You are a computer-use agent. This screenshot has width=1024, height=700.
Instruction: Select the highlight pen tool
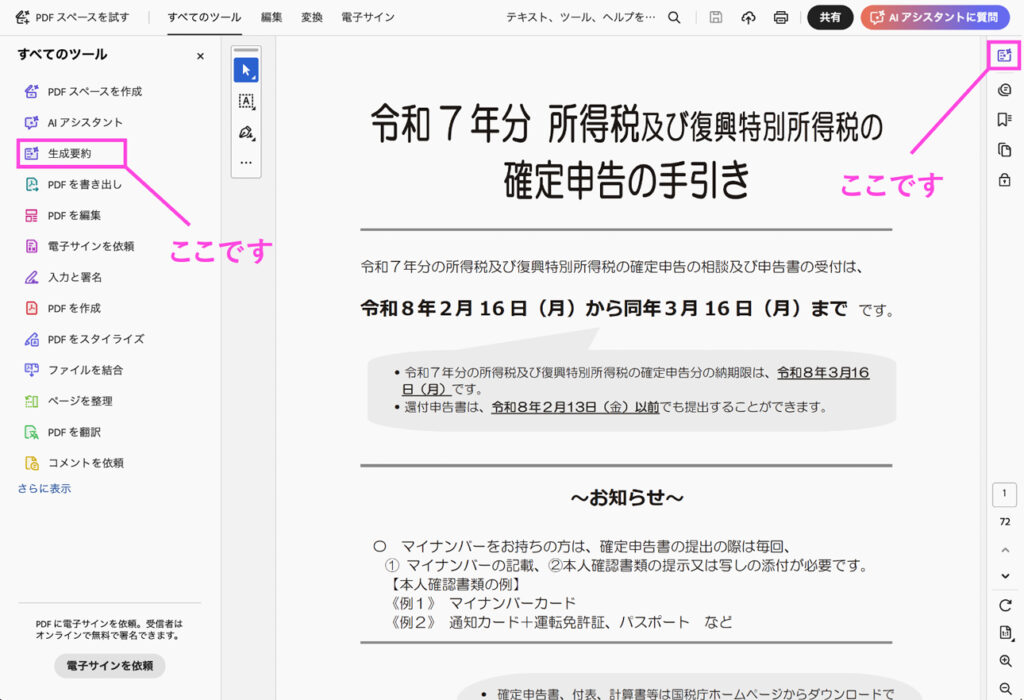click(x=246, y=133)
